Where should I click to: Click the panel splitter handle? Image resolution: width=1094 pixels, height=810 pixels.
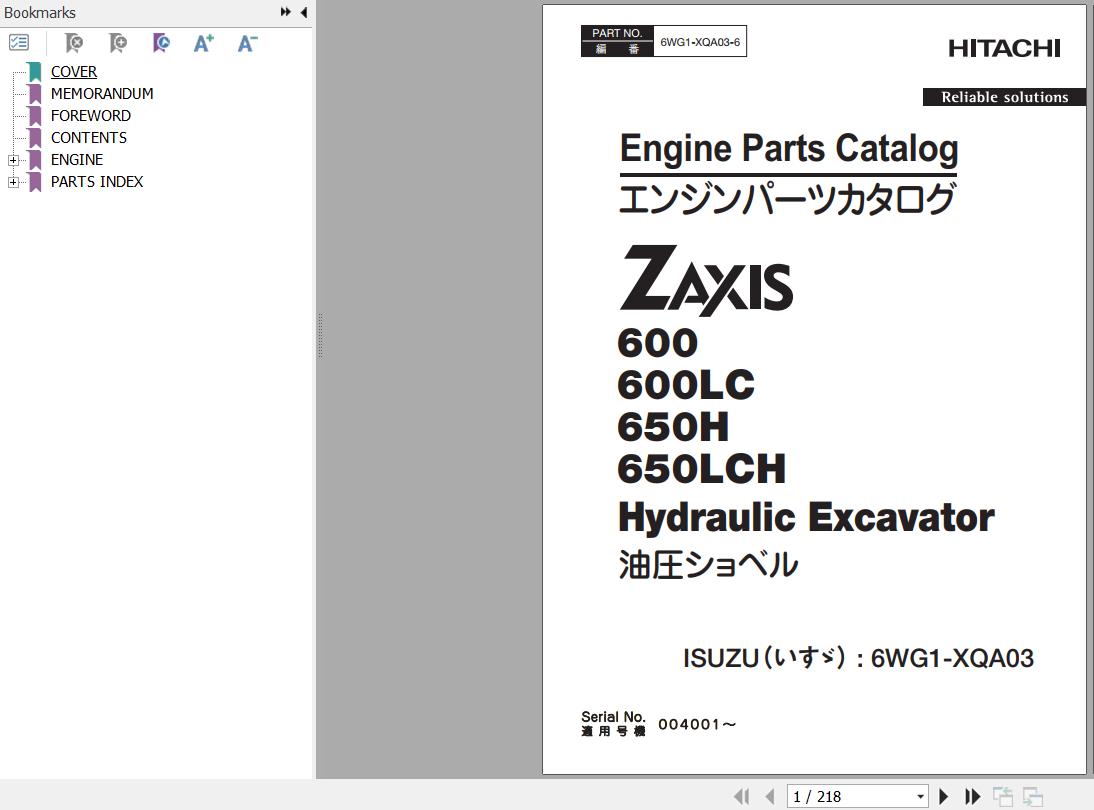pyautogui.click(x=320, y=336)
